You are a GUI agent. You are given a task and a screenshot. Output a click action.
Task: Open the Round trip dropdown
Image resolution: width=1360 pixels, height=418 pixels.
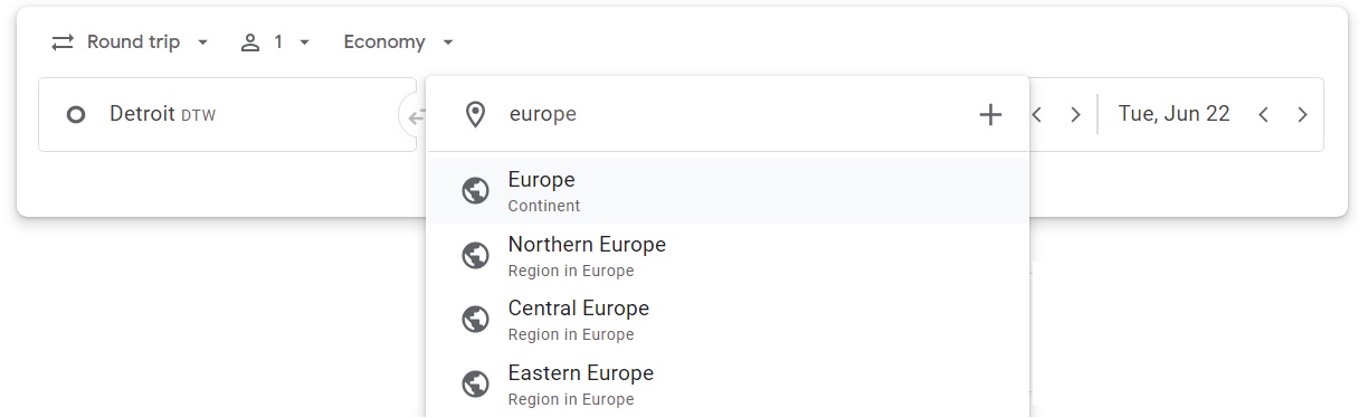(x=132, y=42)
